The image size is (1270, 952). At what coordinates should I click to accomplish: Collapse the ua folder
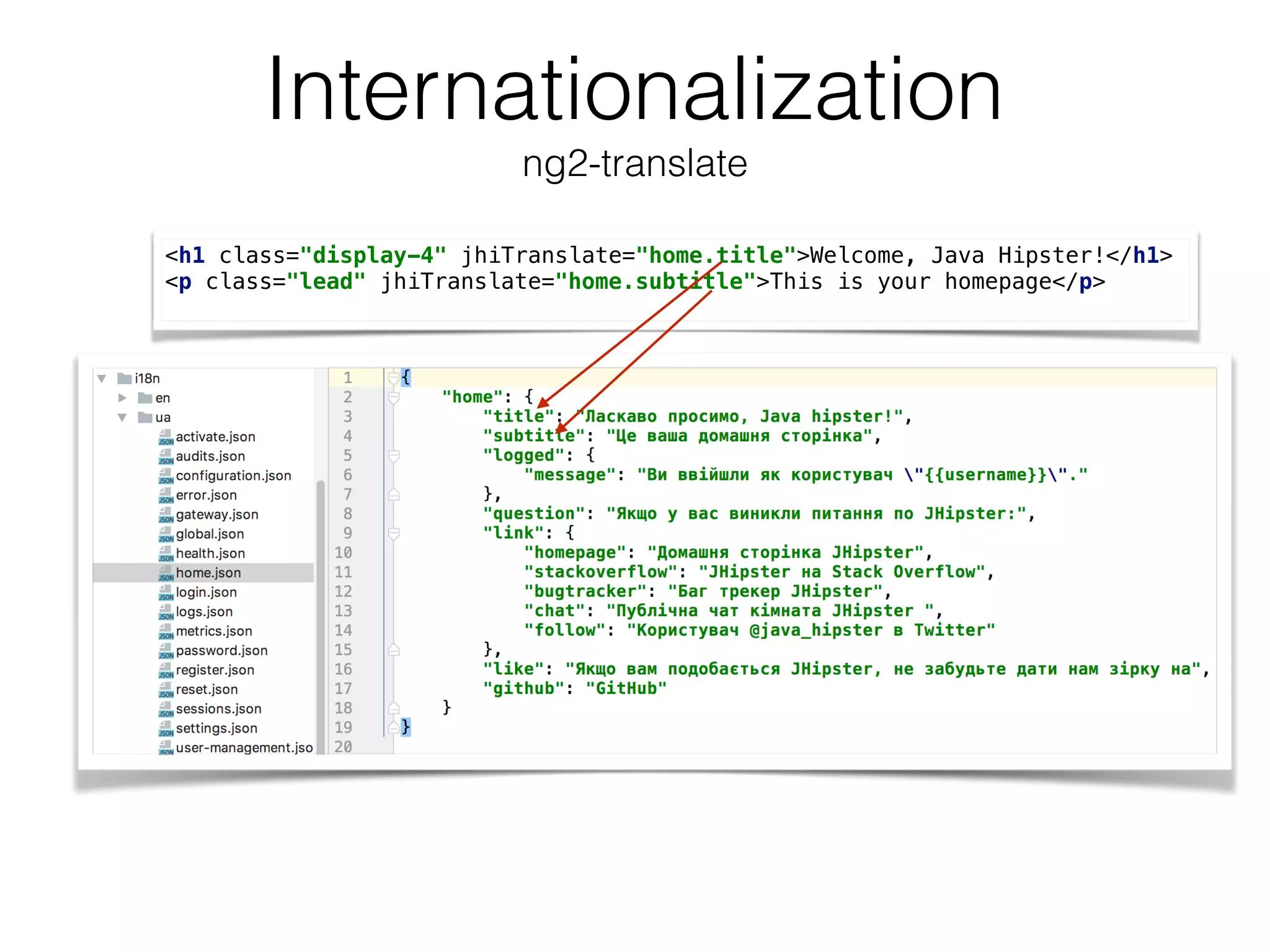122,417
